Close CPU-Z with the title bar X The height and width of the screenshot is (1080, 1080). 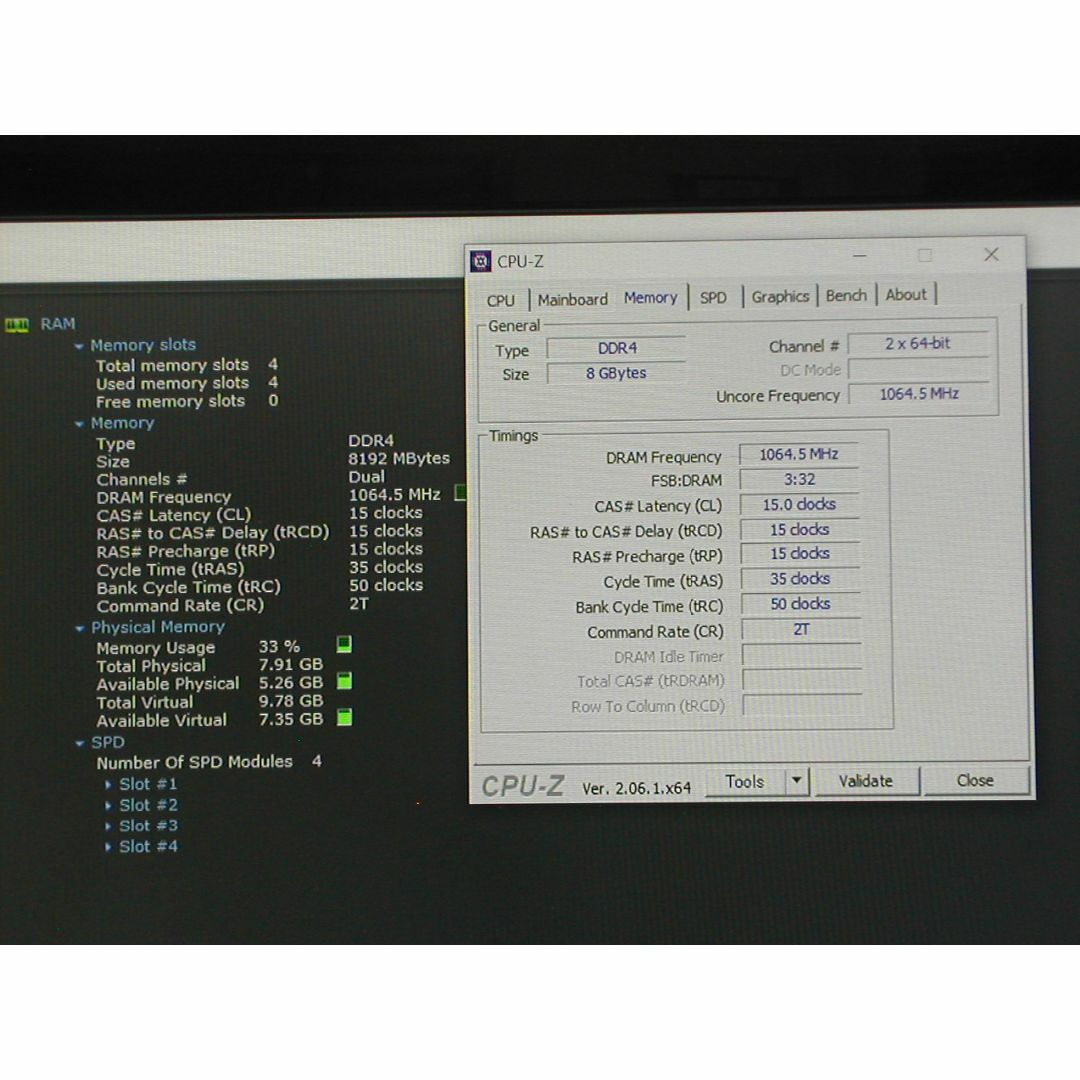click(991, 255)
